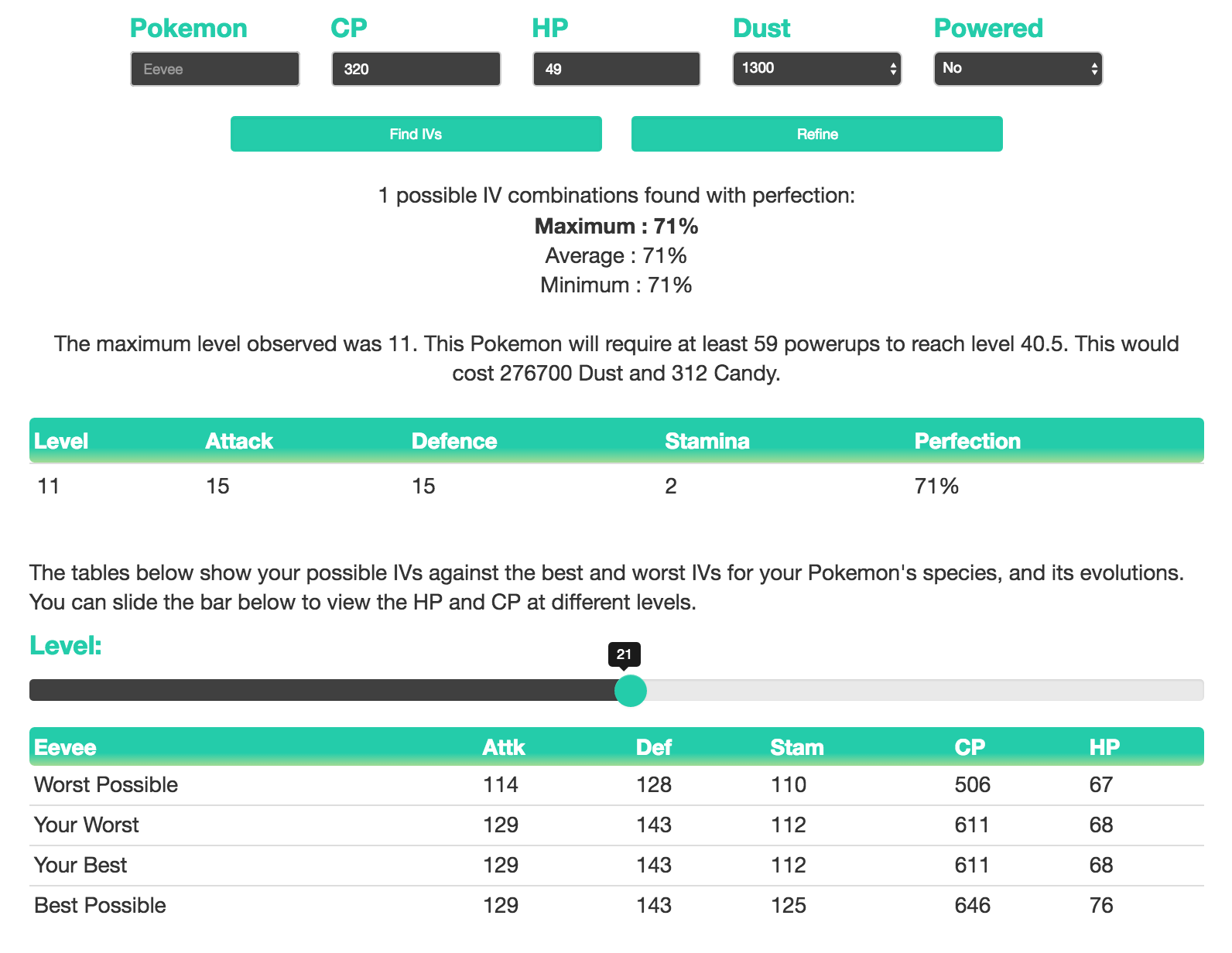Focus the CP input field
This screenshot has height=953, width=1232.
pos(416,69)
